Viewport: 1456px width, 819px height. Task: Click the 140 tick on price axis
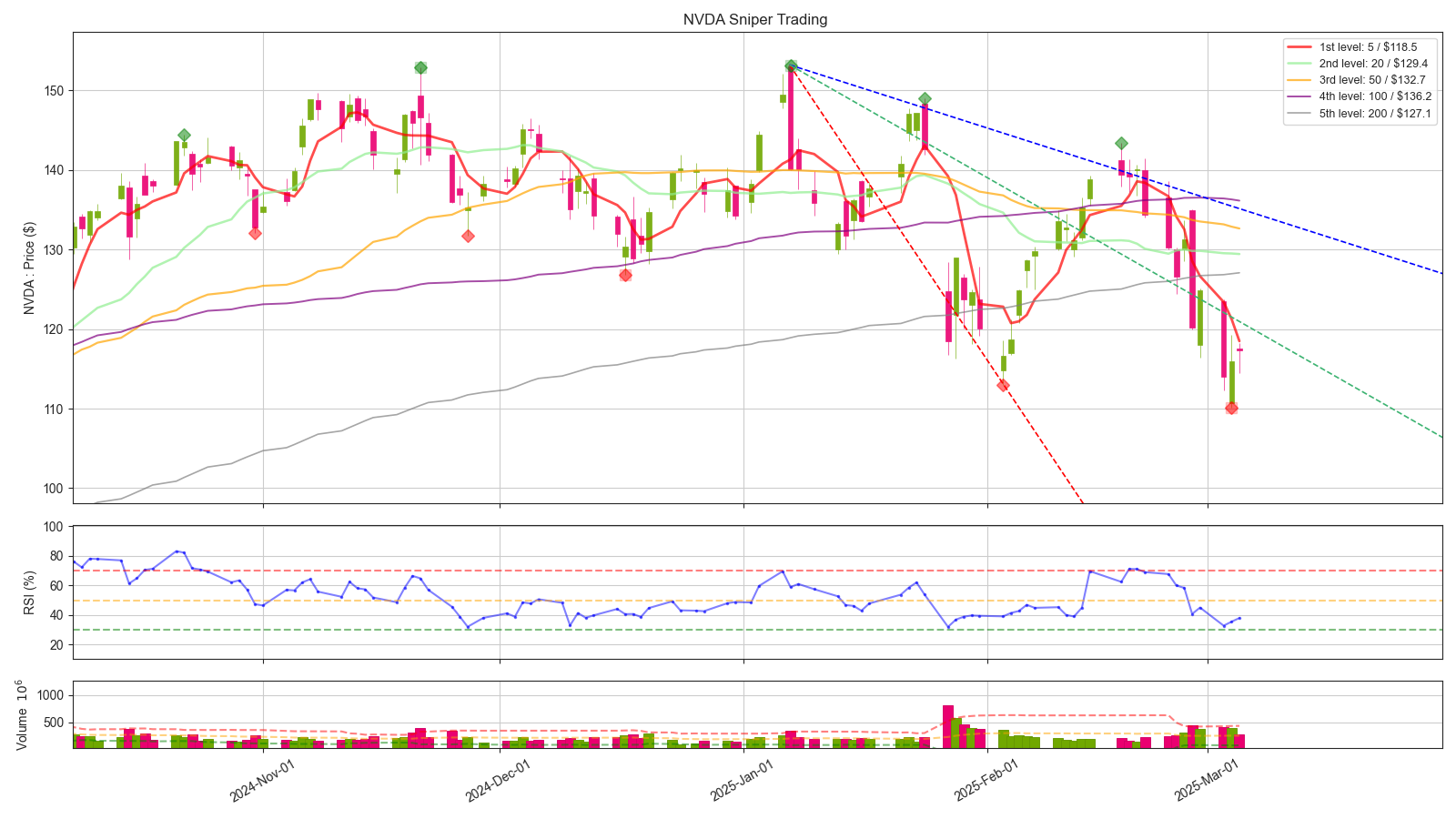tap(54, 170)
